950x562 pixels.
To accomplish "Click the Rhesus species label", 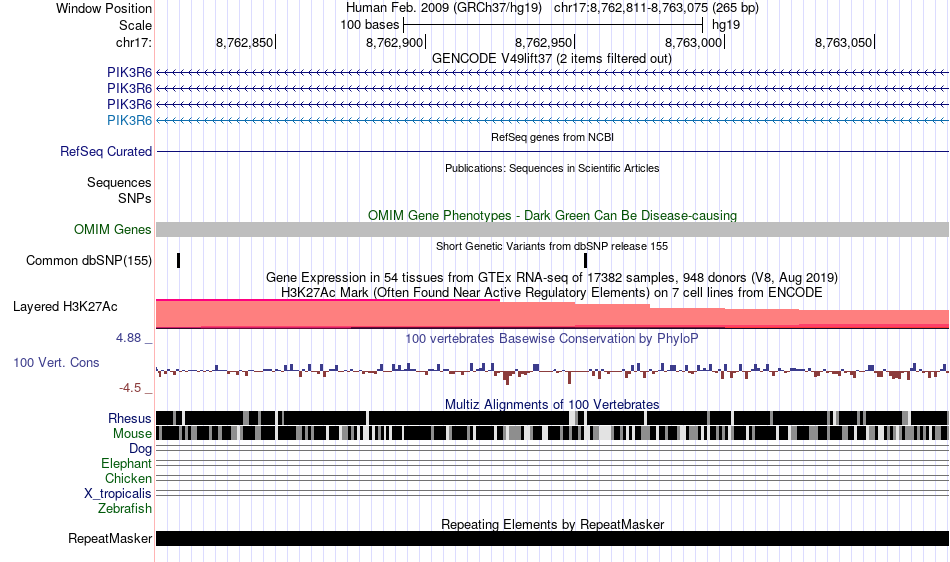I will pyautogui.click(x=130, y=418).
